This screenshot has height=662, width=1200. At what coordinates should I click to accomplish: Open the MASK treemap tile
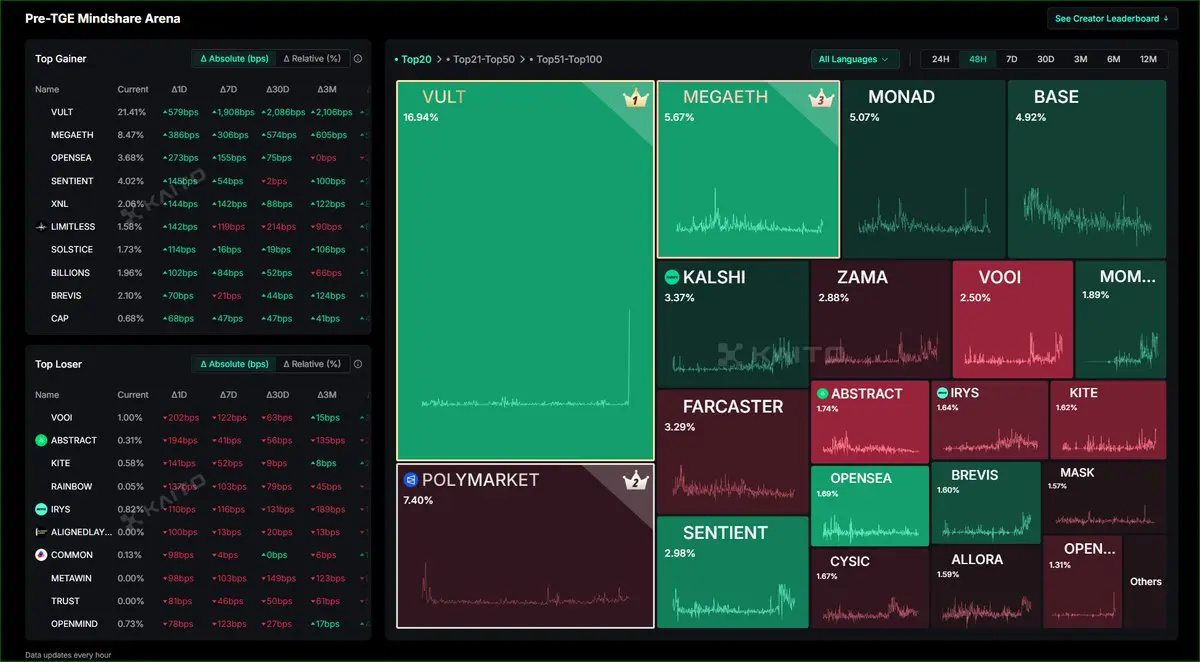[1105, 497]
